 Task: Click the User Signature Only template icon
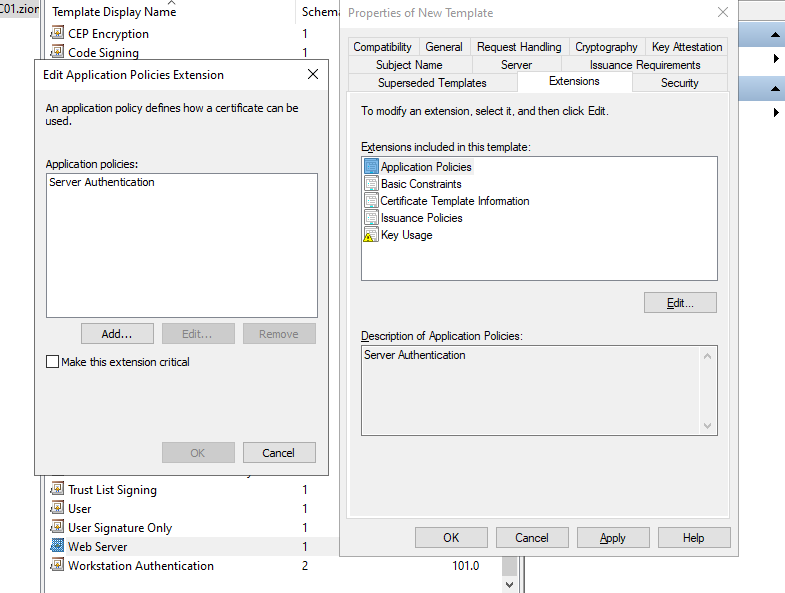(x=58, y=527)
